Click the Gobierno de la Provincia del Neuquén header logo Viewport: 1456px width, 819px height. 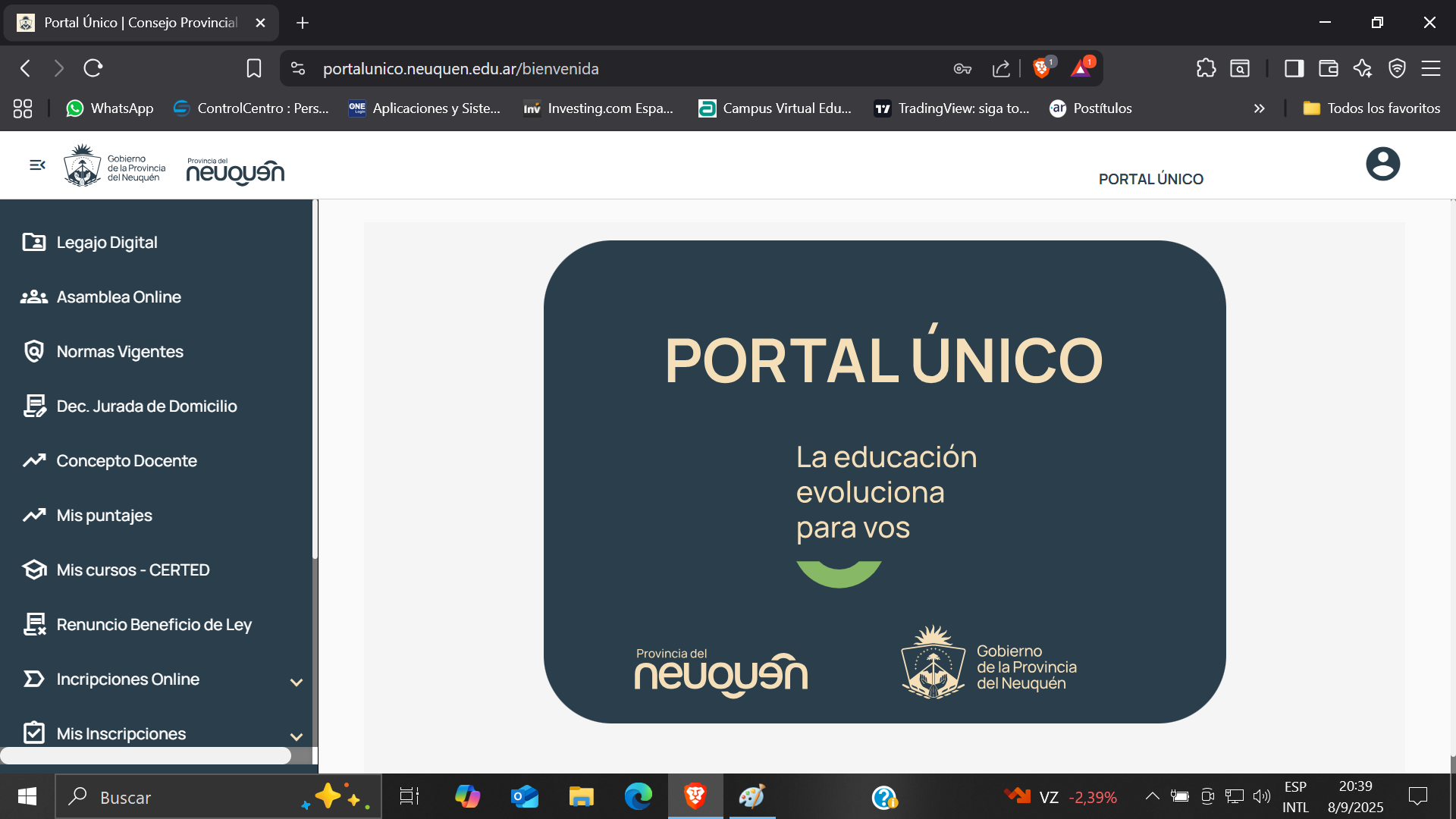pyautogui.click(x=115, y=165)
